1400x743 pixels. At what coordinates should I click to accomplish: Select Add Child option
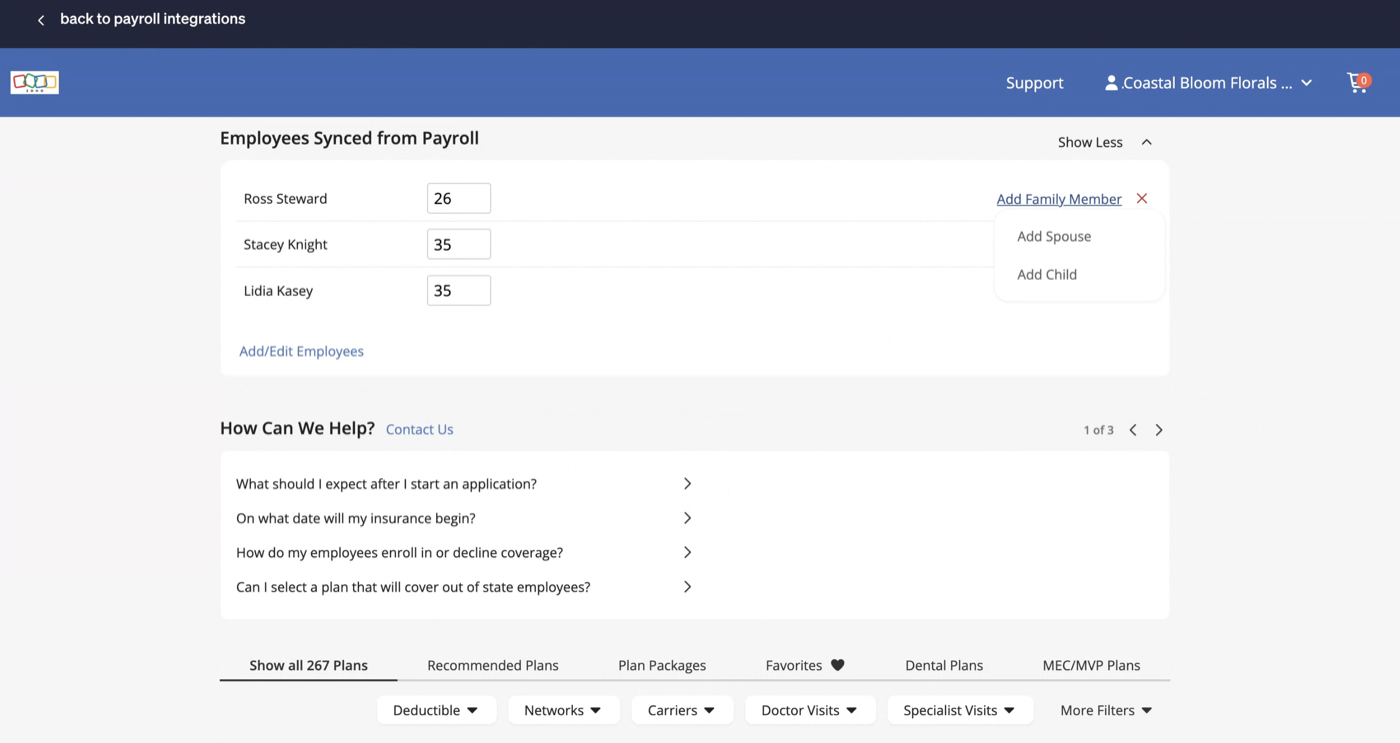coord(1047,274)
